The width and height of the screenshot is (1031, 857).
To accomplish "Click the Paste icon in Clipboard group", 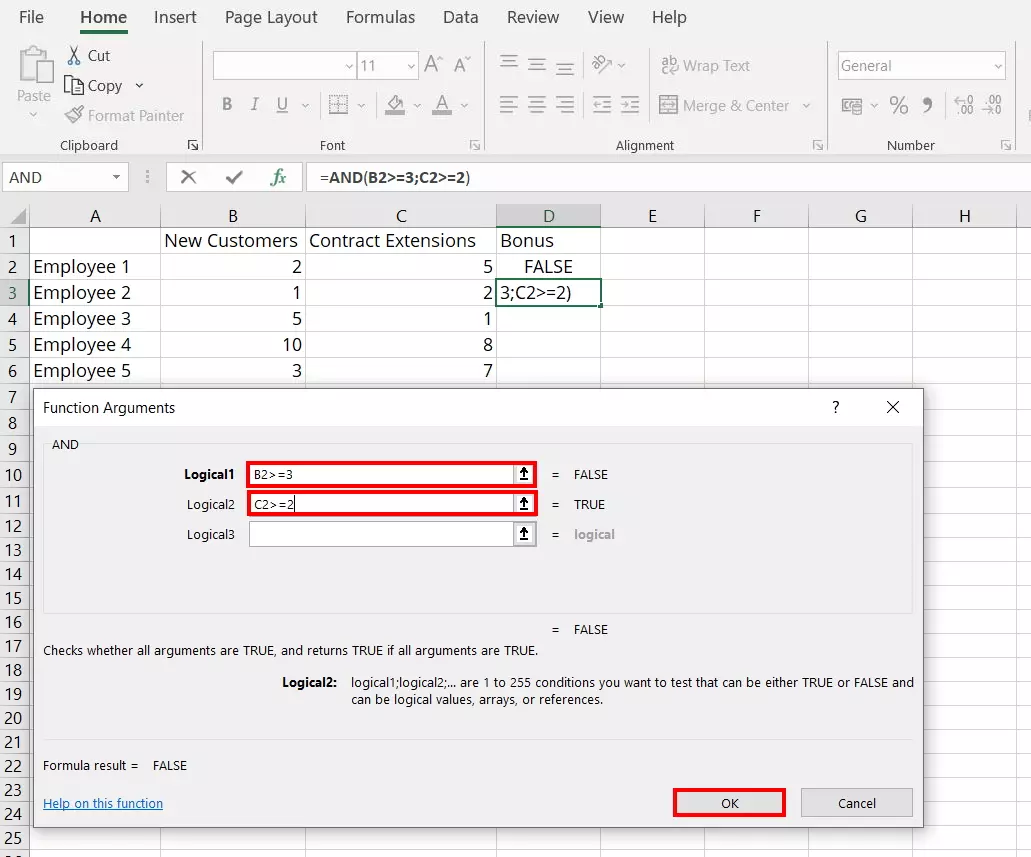I will point(36,64).
